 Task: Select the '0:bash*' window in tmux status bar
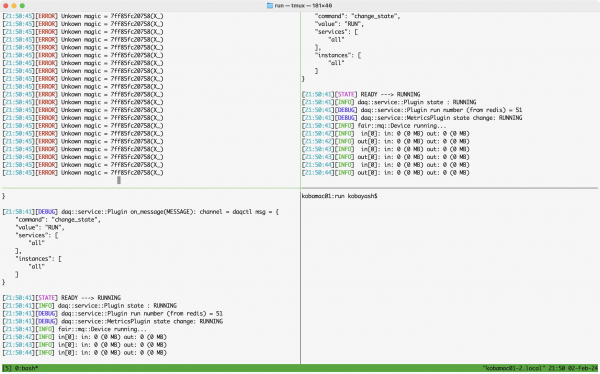[26, 368]
